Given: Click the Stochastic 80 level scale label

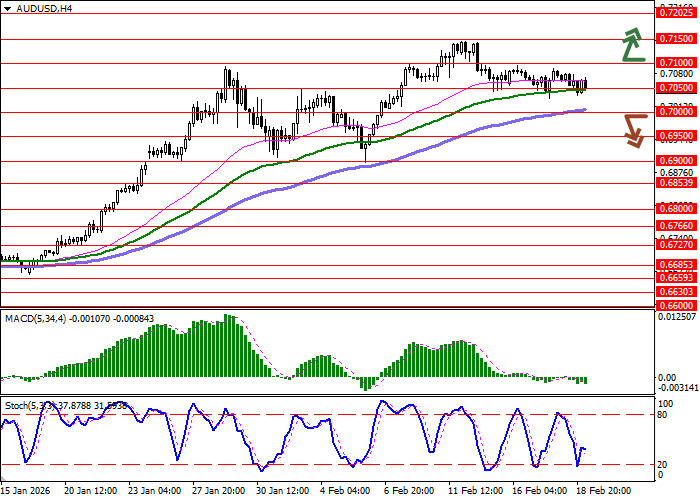Looking at the screenshot, I should (662, 414).
